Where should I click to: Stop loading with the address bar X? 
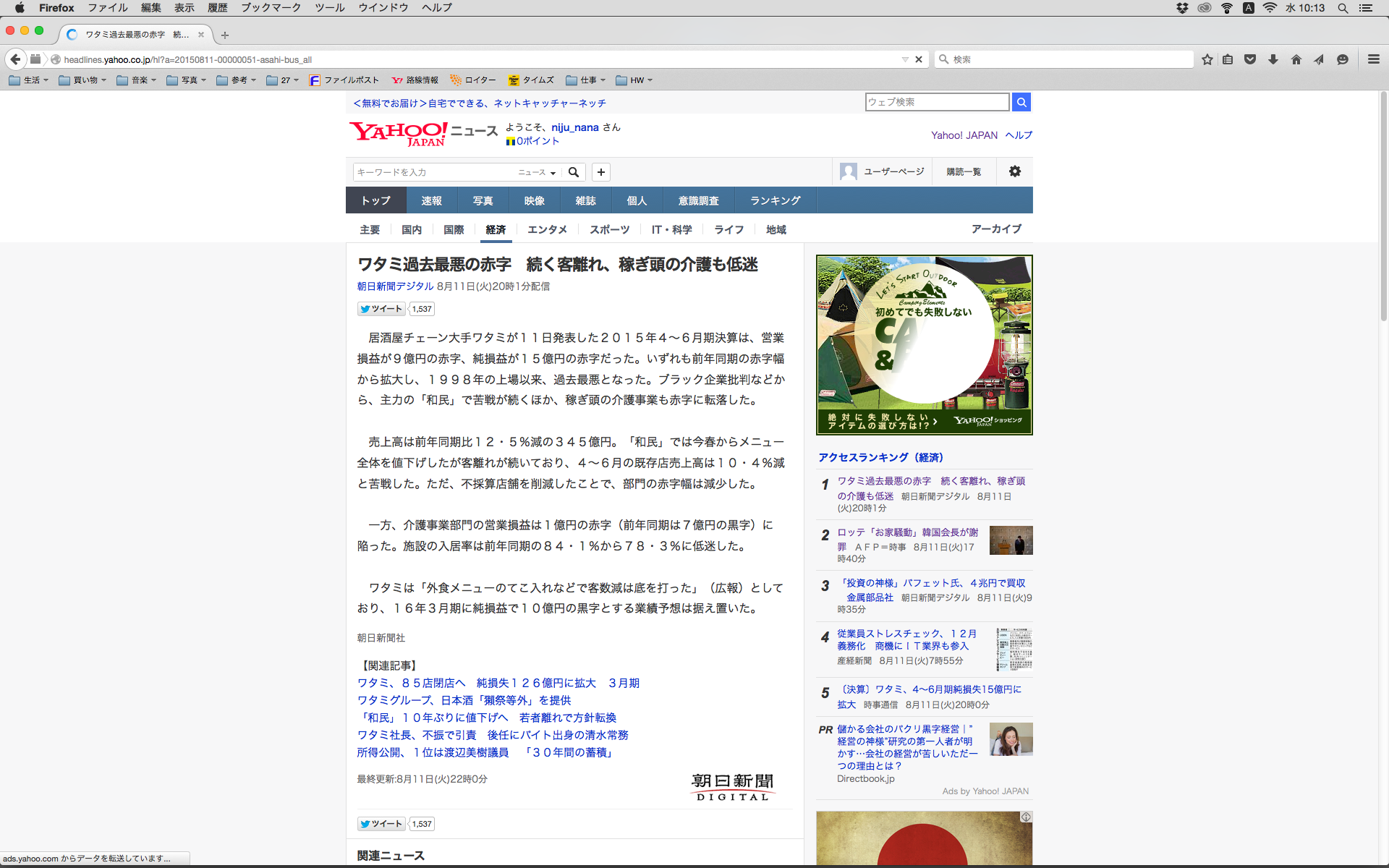click(919, 59)
